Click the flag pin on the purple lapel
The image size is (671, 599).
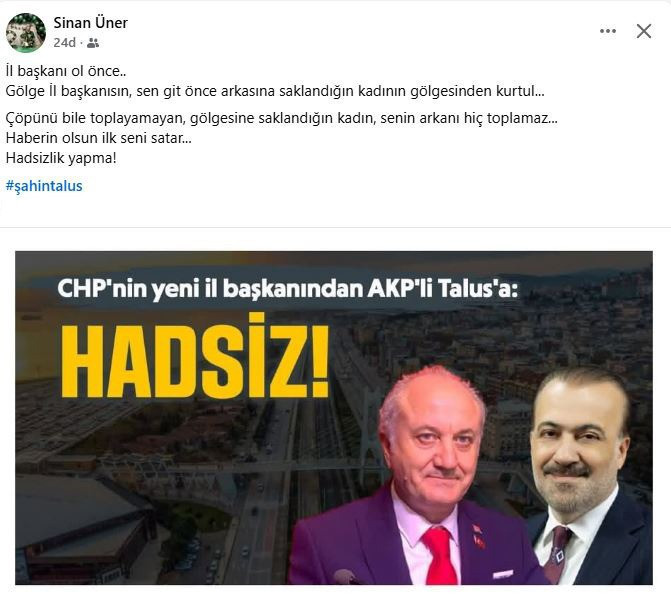(x=478, y=535)
